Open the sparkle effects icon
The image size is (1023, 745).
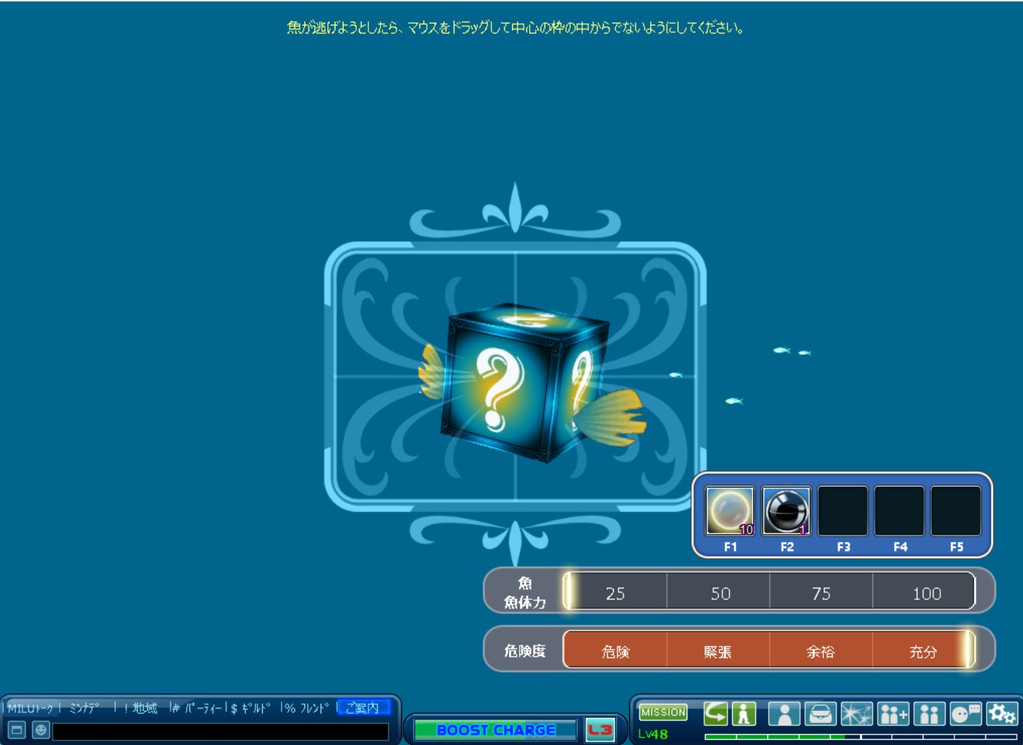click(x=856, y=713)
